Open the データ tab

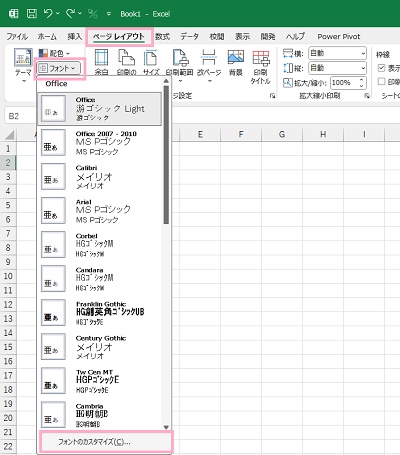189,37
